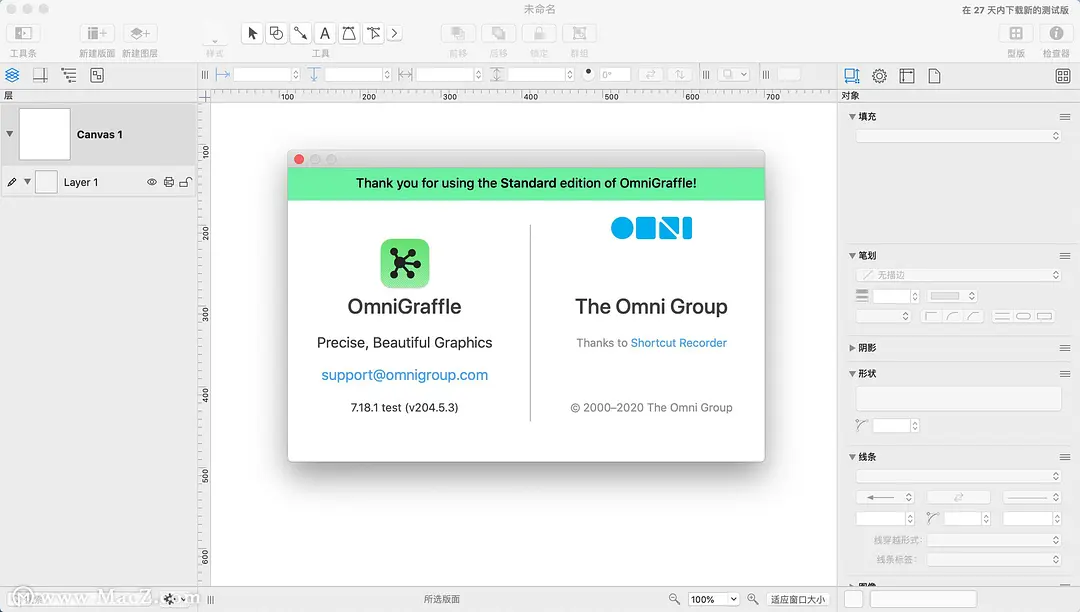Add a layer via 新建图层 icon

(x=140, y=33)
